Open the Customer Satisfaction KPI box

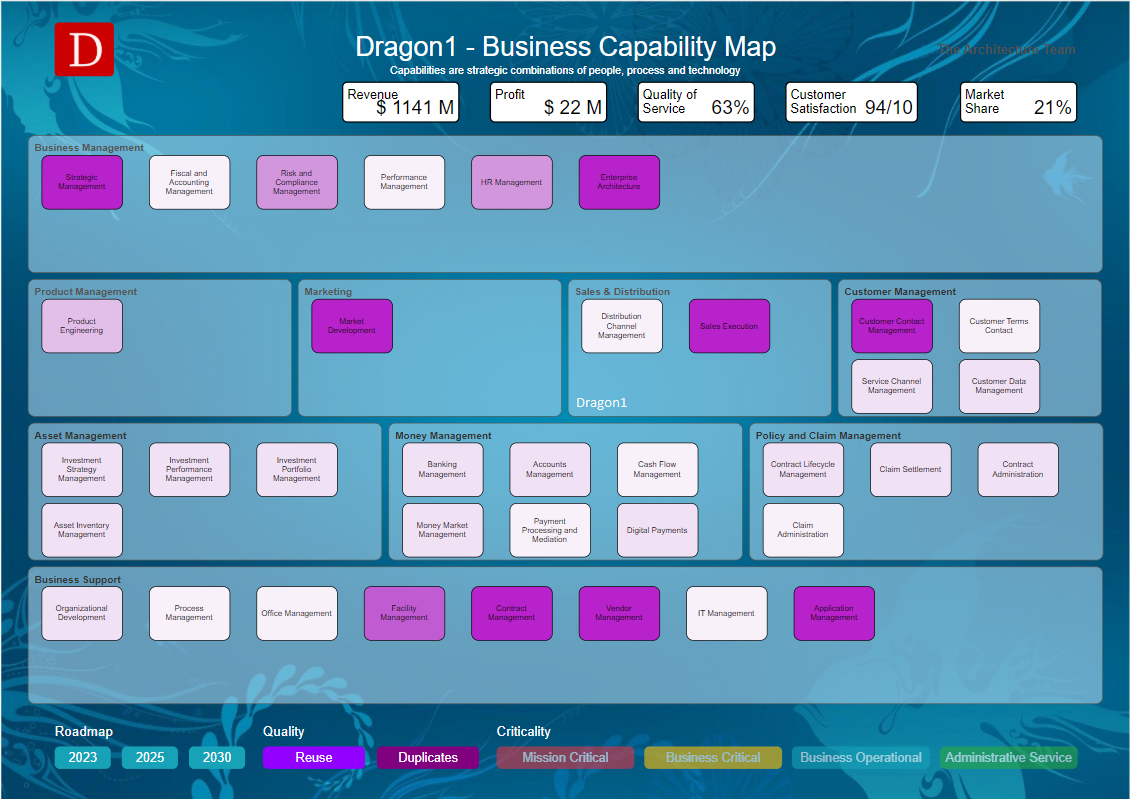click(x=851, y=102)
